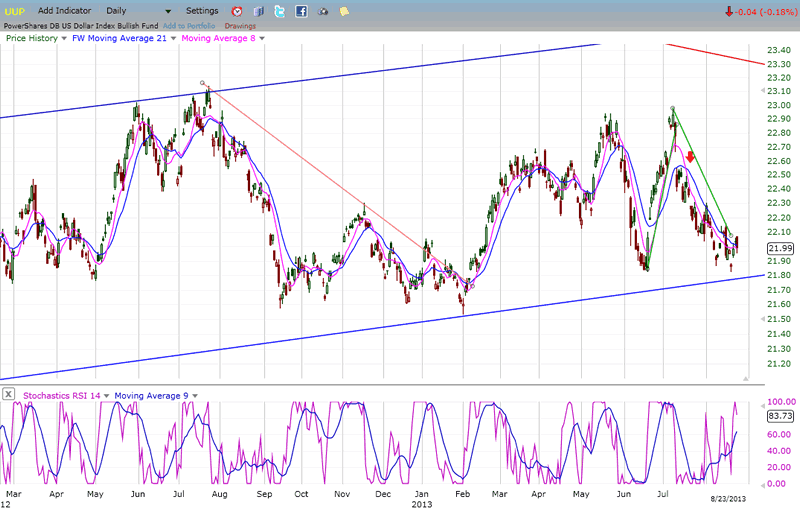
Task: Click the alarm clock alert icon
Action: pos(237,11)
